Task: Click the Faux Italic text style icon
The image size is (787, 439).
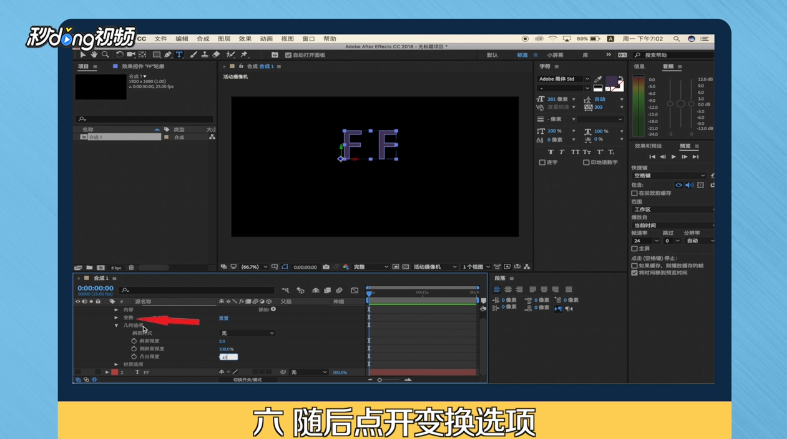Action: click(x=562, y=152)
